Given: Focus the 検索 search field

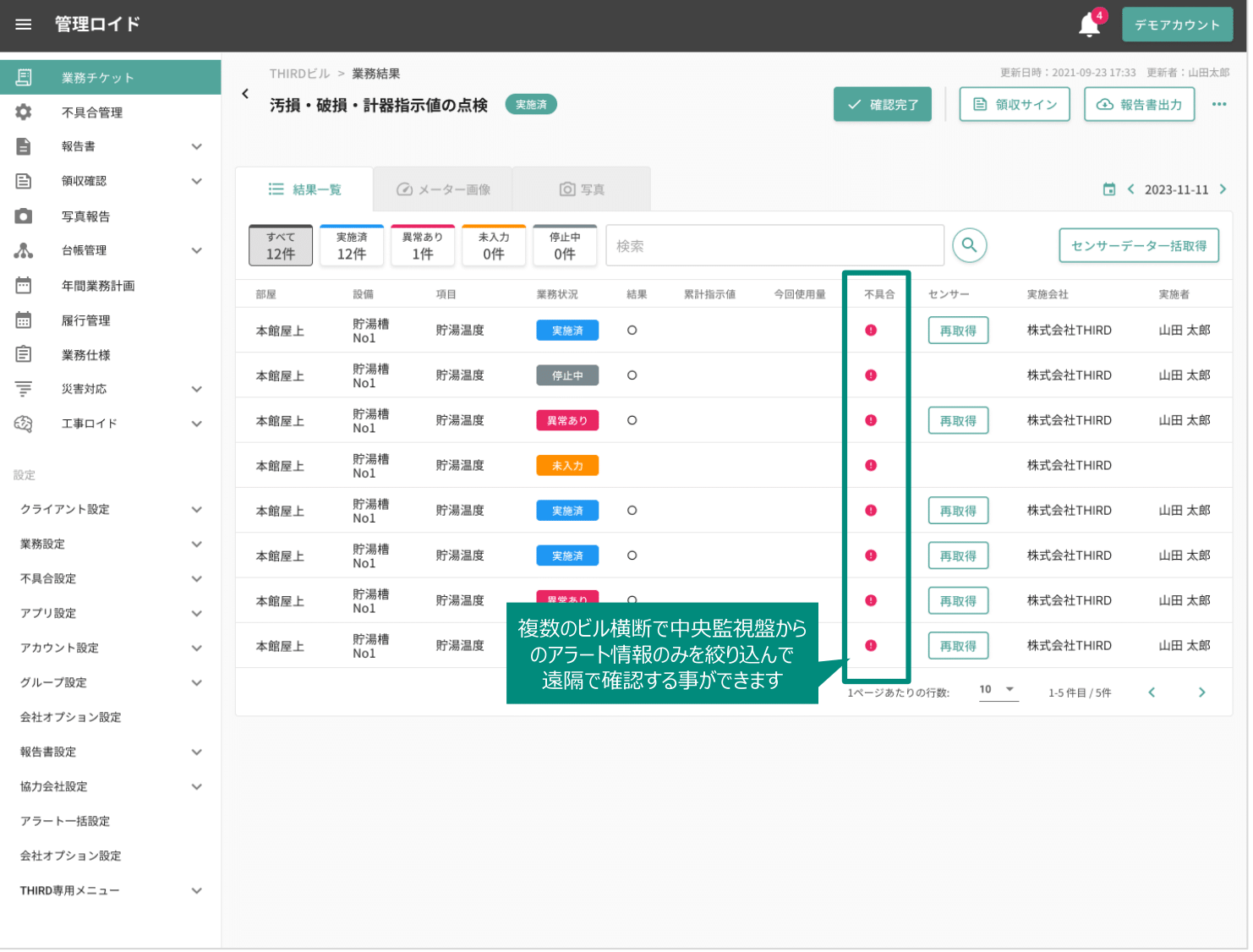Looking at the screenshot, I should click(774, 245).
